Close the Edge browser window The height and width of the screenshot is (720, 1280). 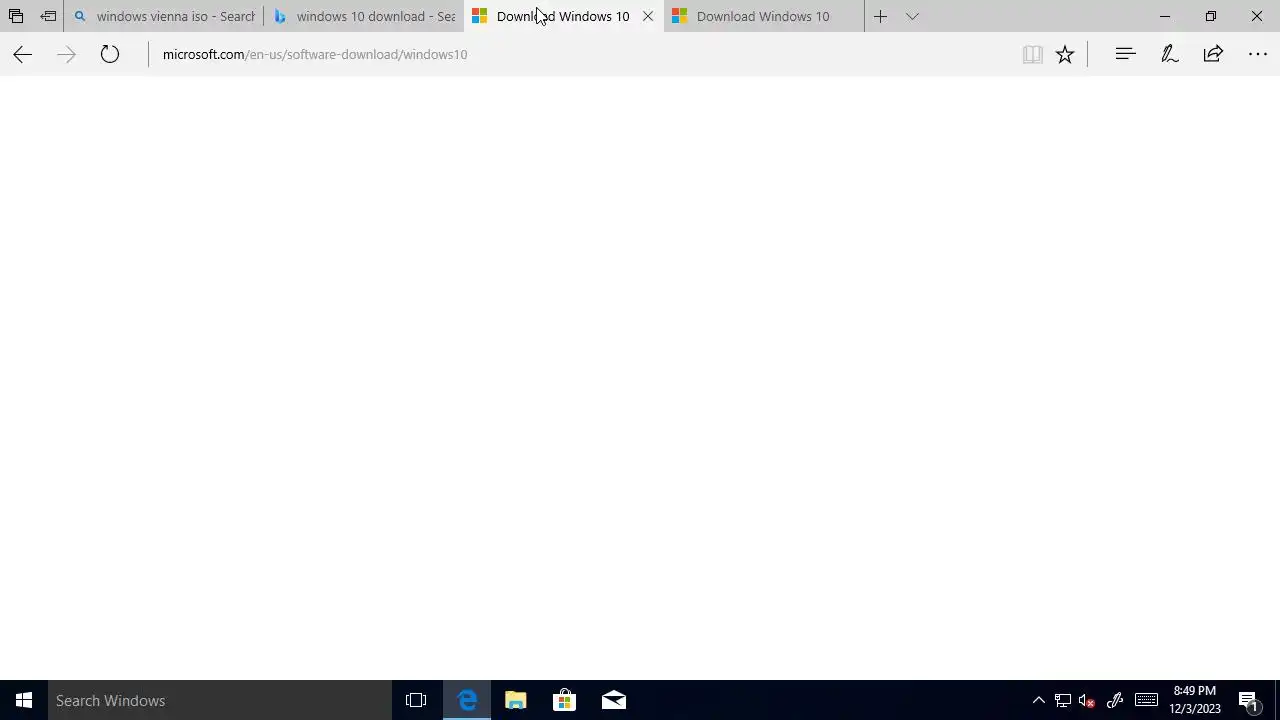pyautogui.click(x=1257, y=16)
